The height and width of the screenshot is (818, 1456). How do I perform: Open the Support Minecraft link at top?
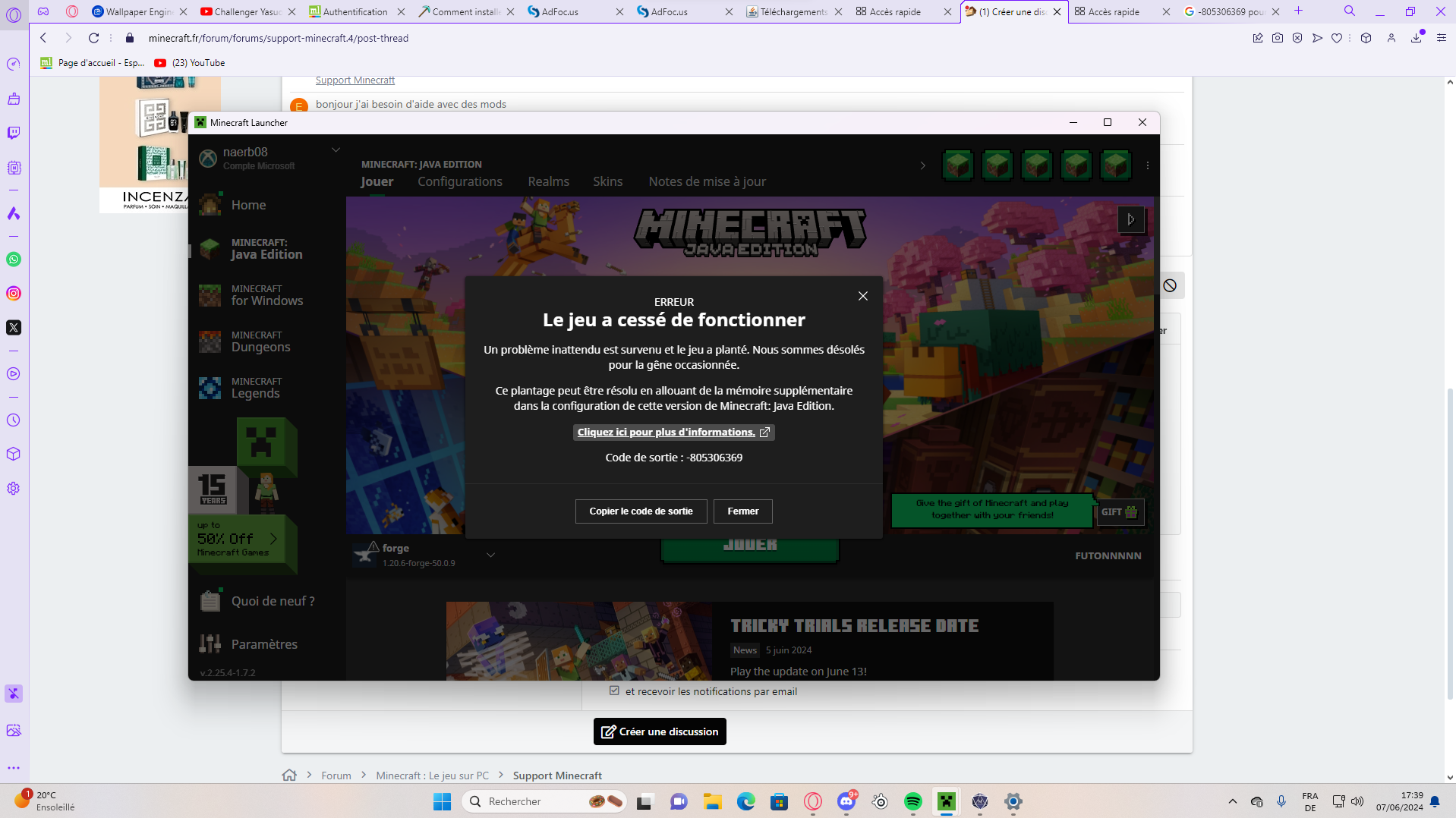point(355,80)
